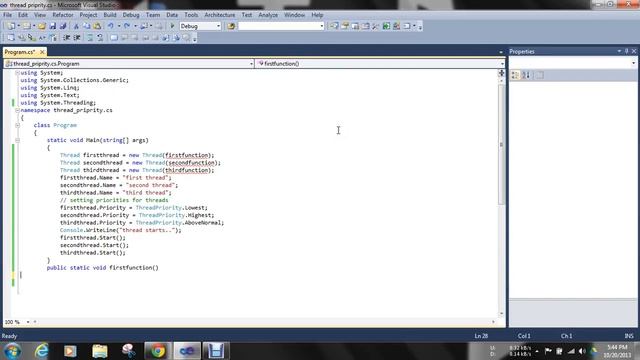Click the Save All icon
The image size is (640, 360).
pyautogui.click(x=63, y=26)
